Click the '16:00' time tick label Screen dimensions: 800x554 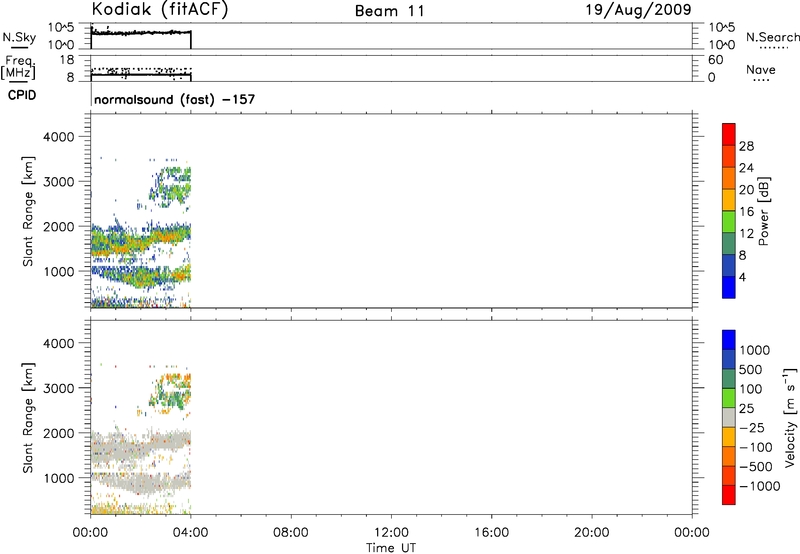[x=491, y=533]
